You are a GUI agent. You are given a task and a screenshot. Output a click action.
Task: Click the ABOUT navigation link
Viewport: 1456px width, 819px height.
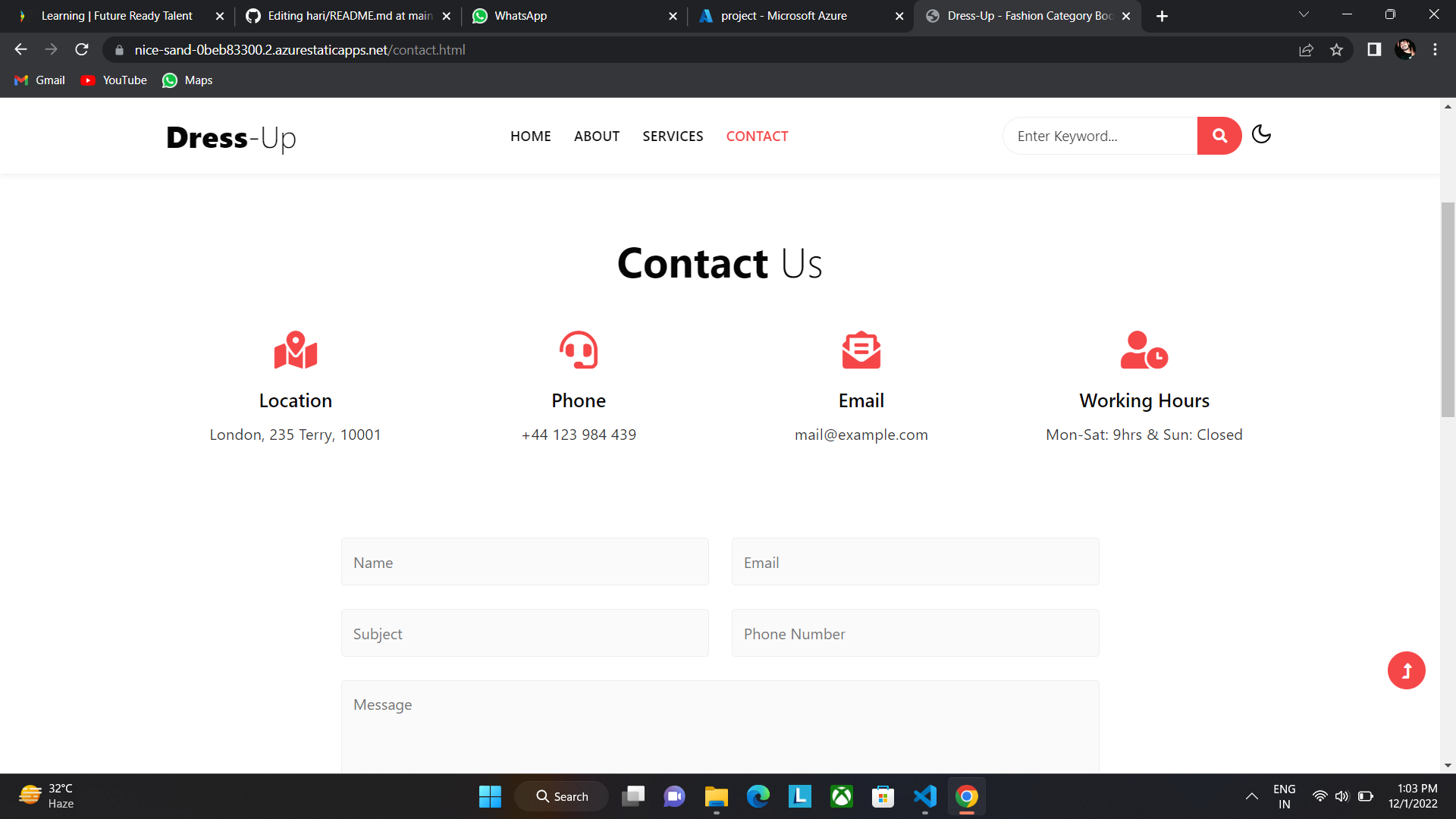[597, 136]
